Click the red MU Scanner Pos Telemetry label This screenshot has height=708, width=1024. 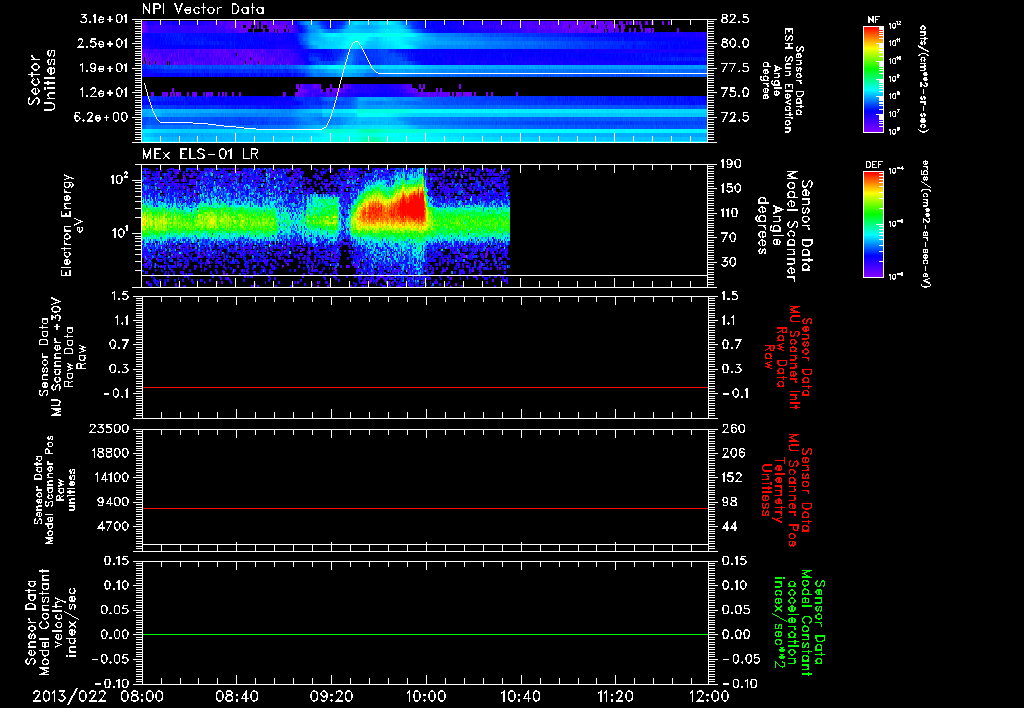(786, 490)
